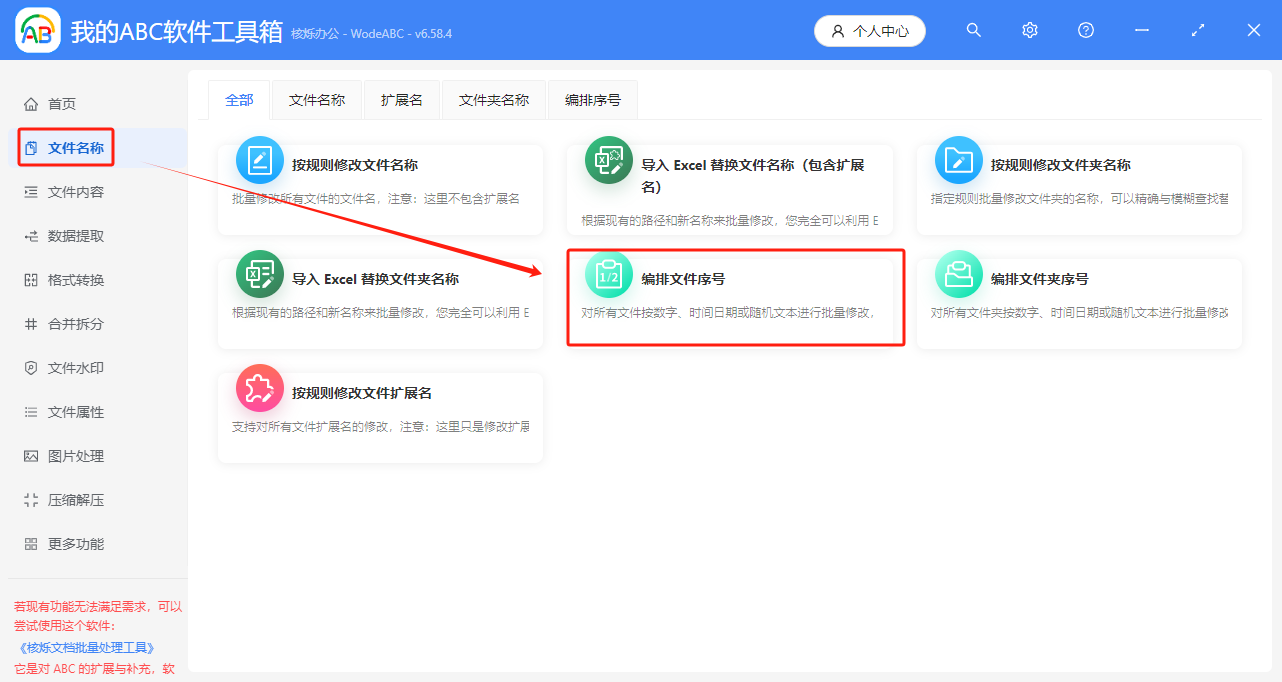This screenshot has width=1282, height=682.
Task: Open the 文件水印 section
Action: point(64,367)
